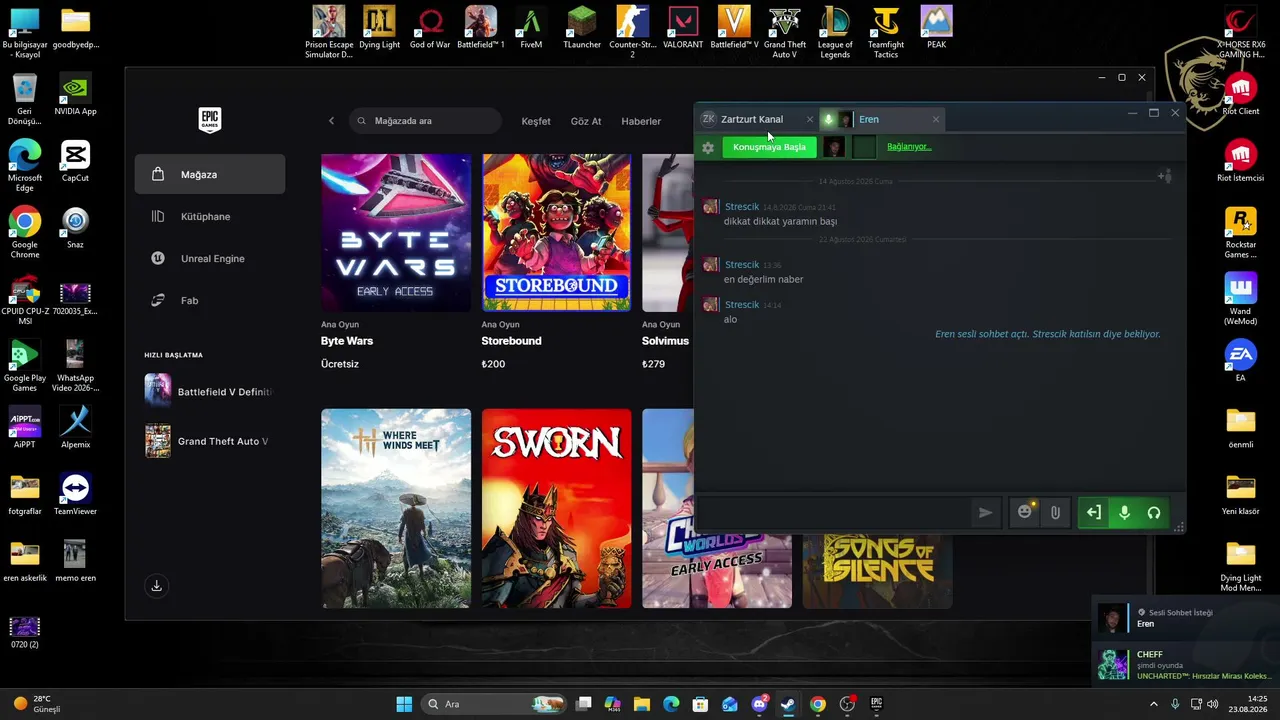Viewport: 1280px width, 720px height.
Task: Mute the microphone in Steam voice chat
Action: coord(1124,513)
